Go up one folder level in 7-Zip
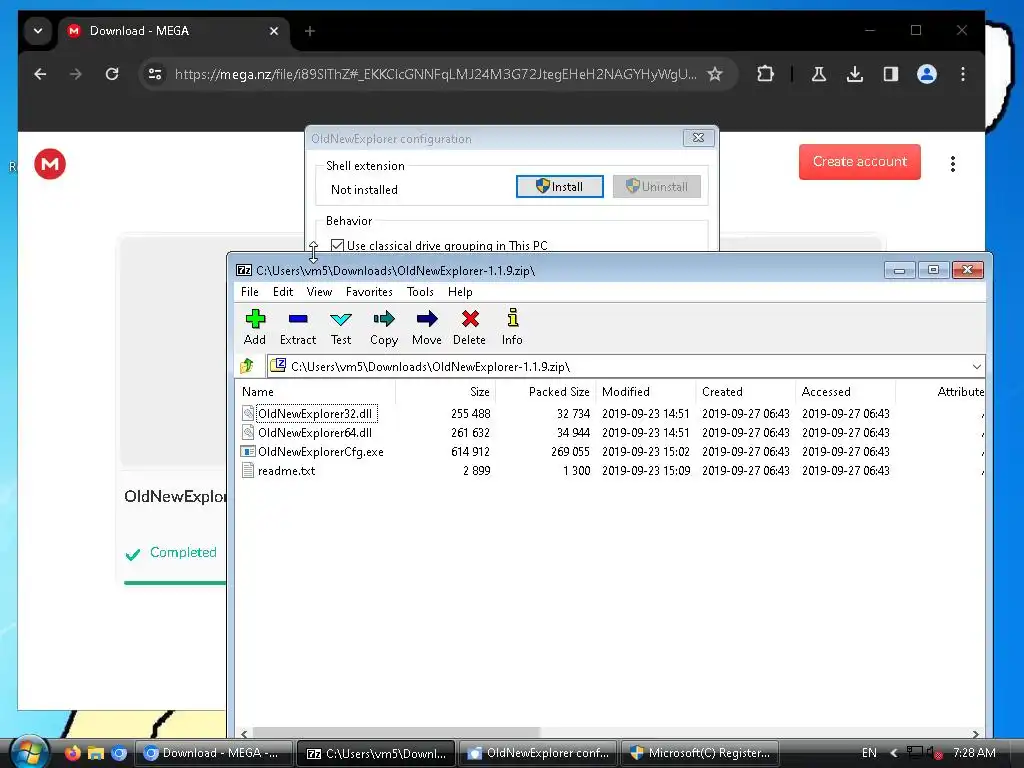 click(248, 366)
